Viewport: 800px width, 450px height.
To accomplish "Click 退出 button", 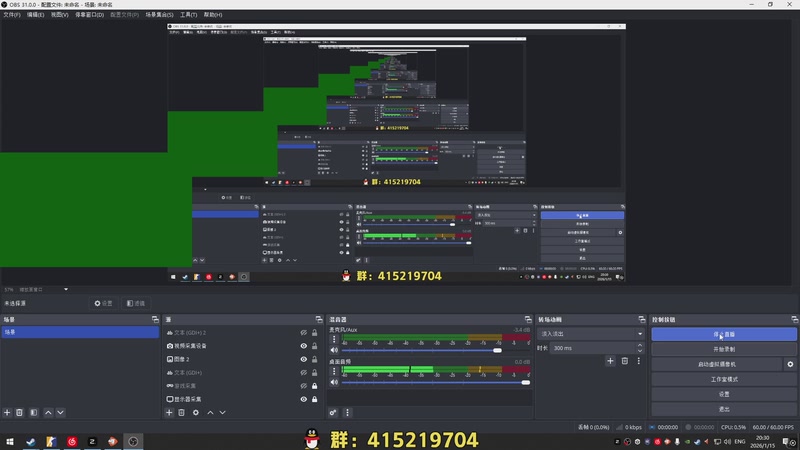I will tap(724, 409).
